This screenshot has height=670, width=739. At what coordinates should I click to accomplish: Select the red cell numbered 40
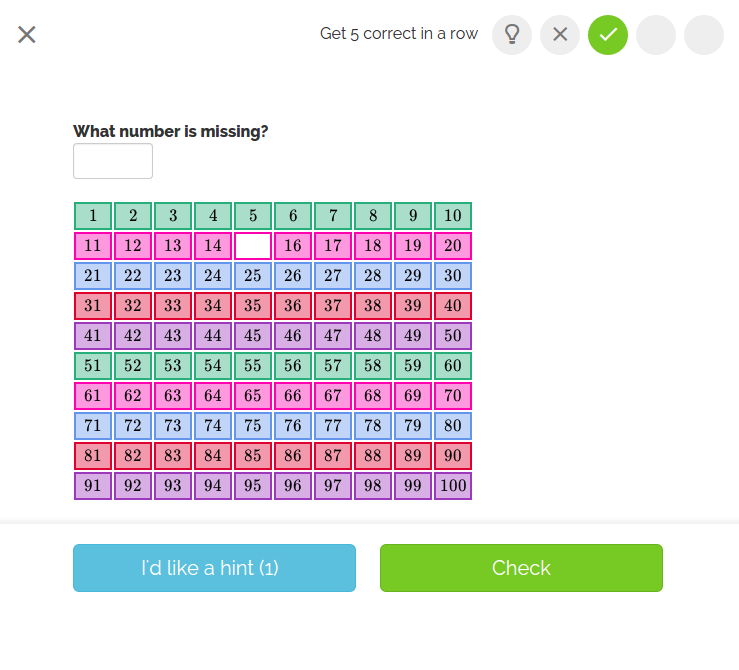453,306
